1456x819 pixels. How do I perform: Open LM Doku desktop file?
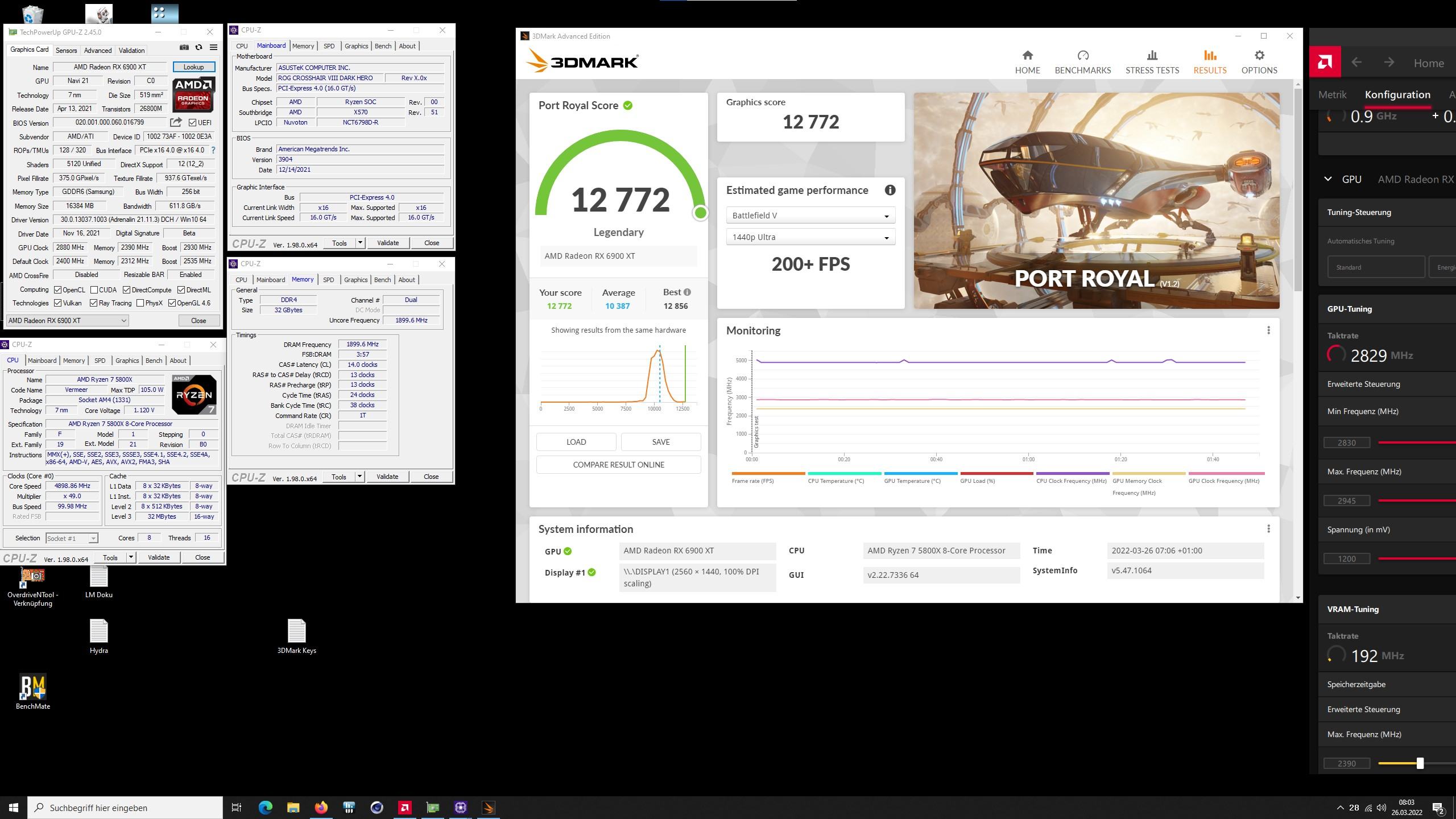[x=98, y=581]
